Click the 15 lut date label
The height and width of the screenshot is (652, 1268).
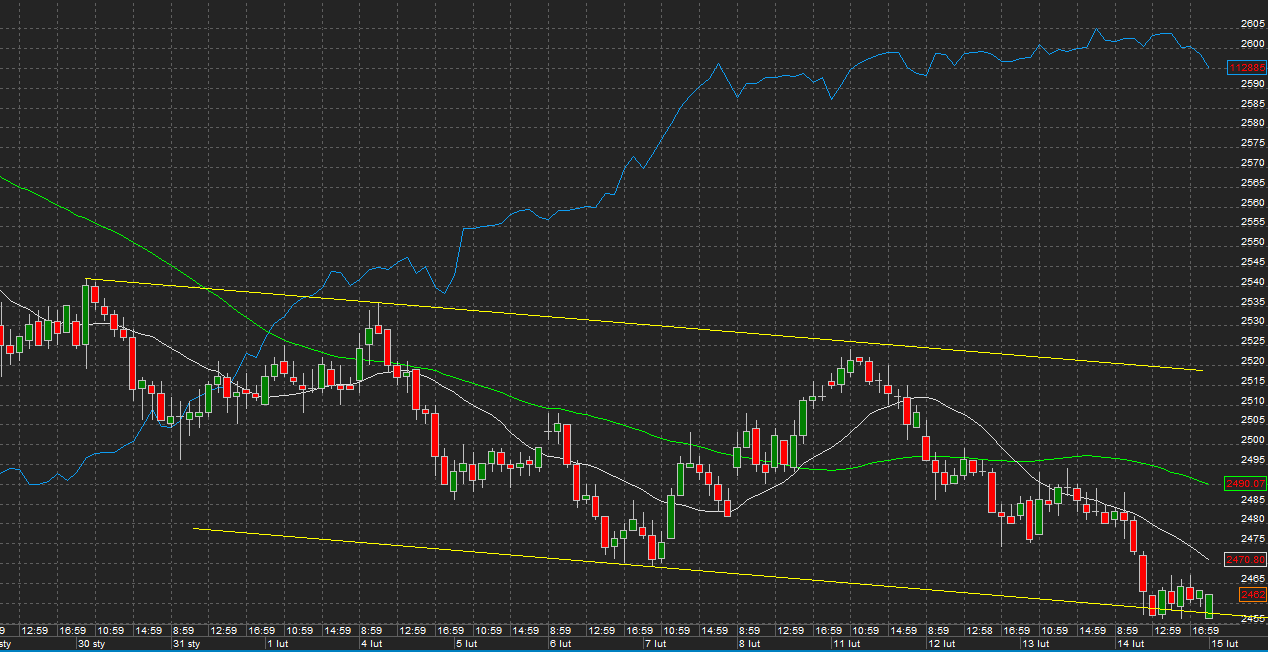tap(1226, 644)
